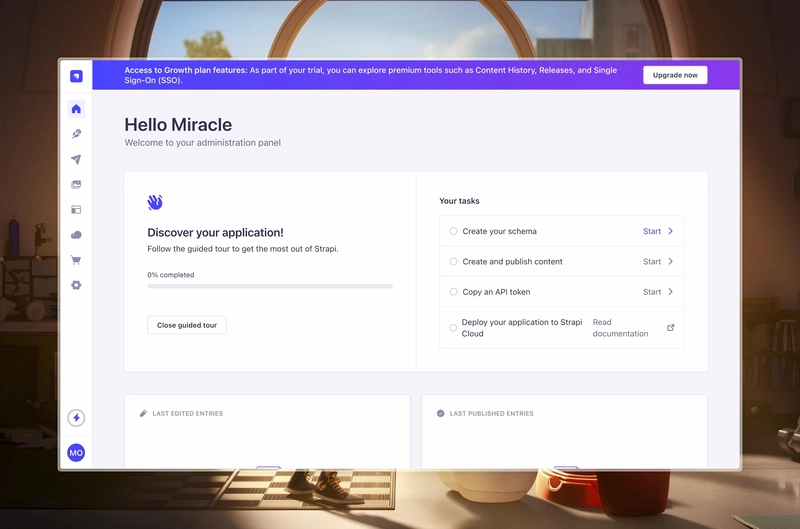Click the Upgrade now button
The width and height of the screenshot is (800, 529).
tap(675, 75)
